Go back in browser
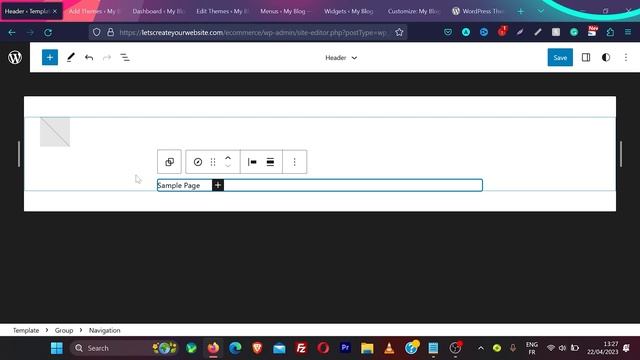 [x=12, y=32]
